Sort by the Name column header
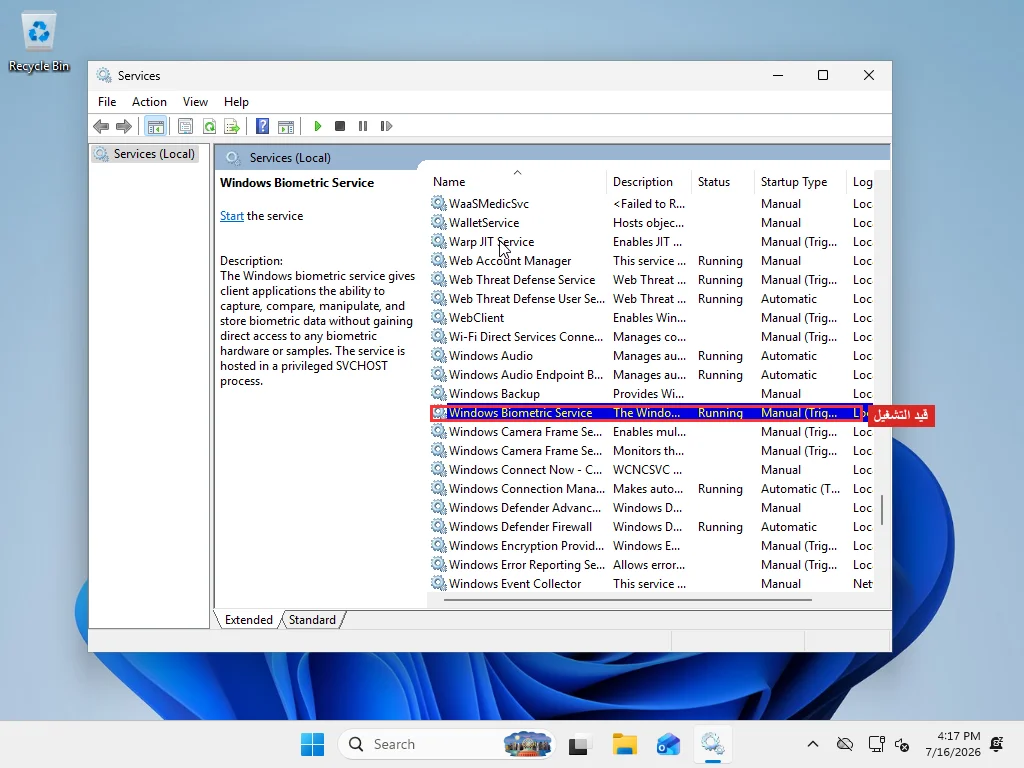The image size is (1024, 768). coord(517,182)
